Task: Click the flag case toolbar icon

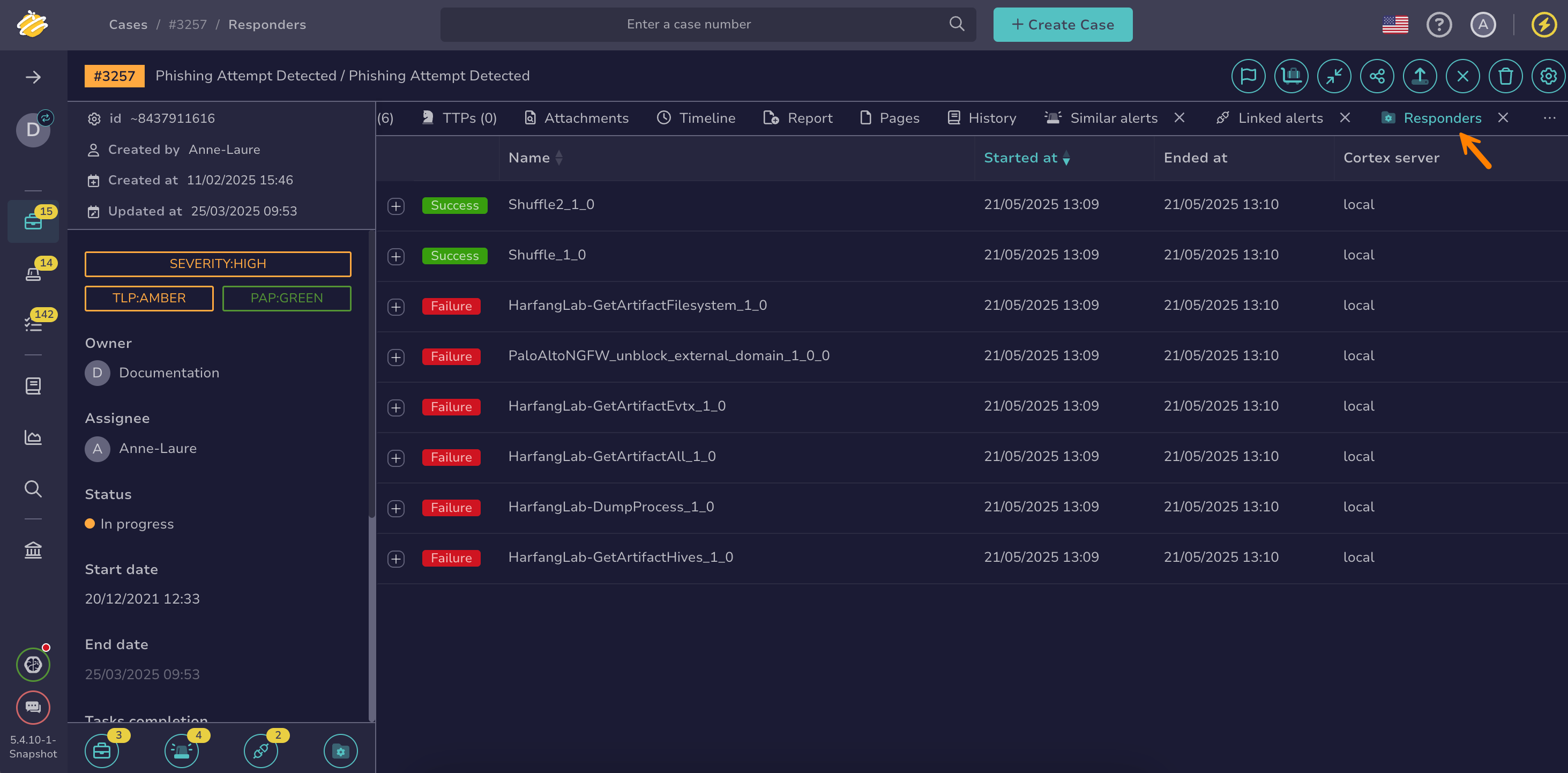Action: (x=1248, y=76)
